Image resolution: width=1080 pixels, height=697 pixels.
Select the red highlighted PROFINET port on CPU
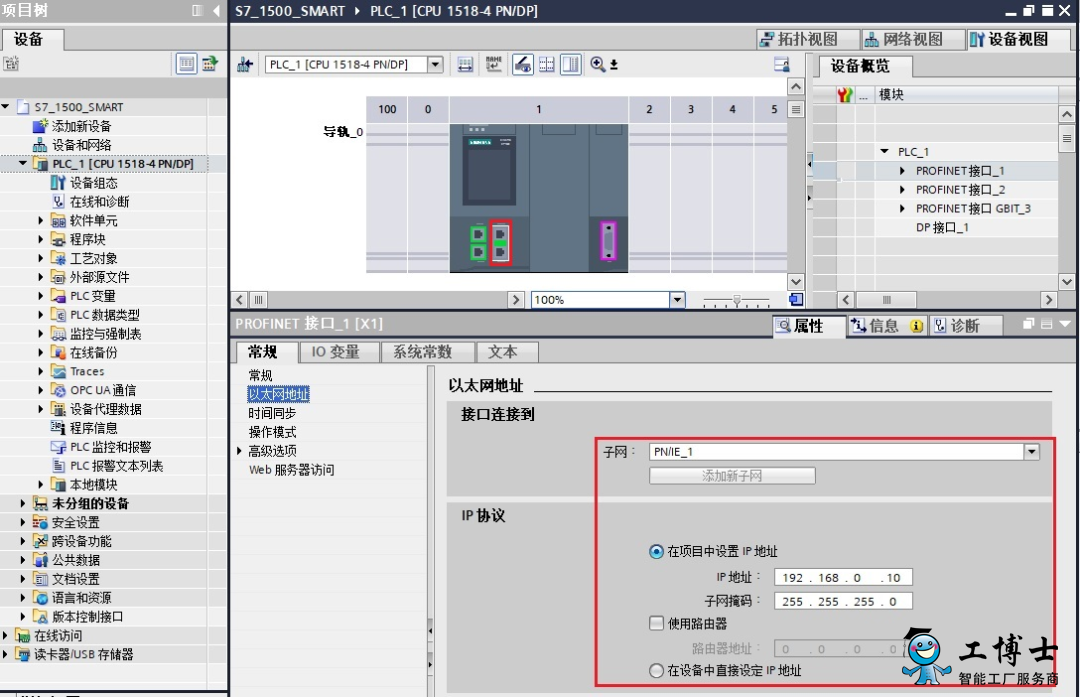coord(501,243)
